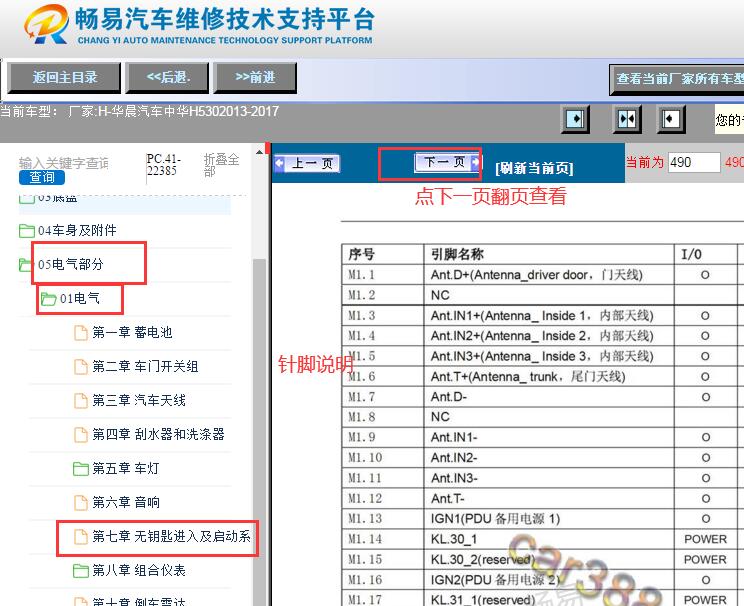Click document icon beside 第七章 无钥匙进入
This screenshot has width=744, height=606.
click(81, 537)
